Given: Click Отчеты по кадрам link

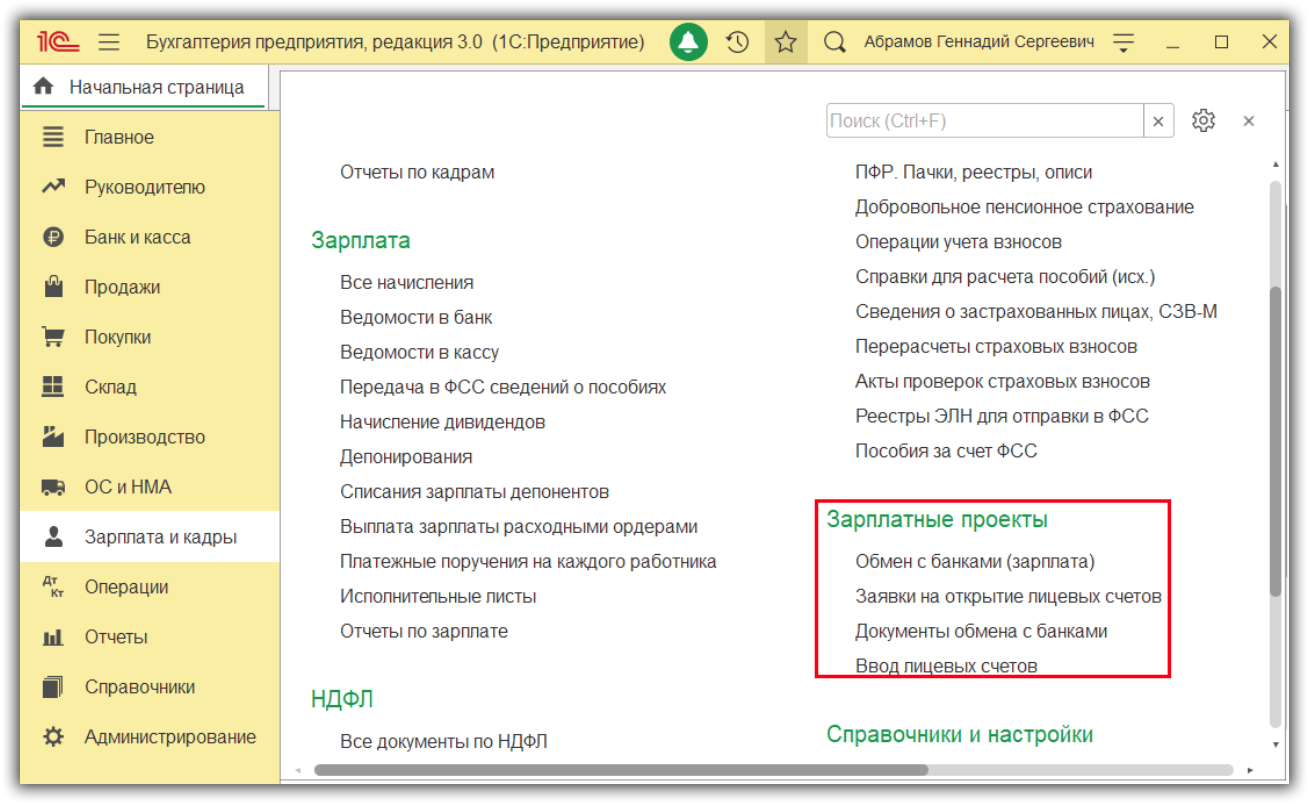Looking at the screenshot, I should click(x=417, y=172).
